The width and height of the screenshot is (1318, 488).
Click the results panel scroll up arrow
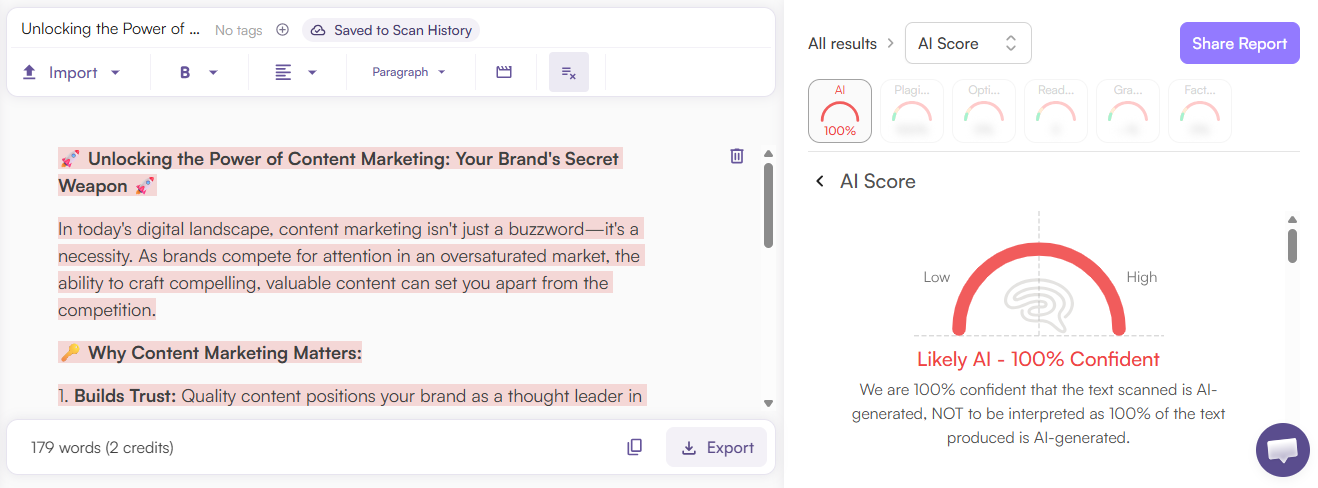[x=1292, y=220]
